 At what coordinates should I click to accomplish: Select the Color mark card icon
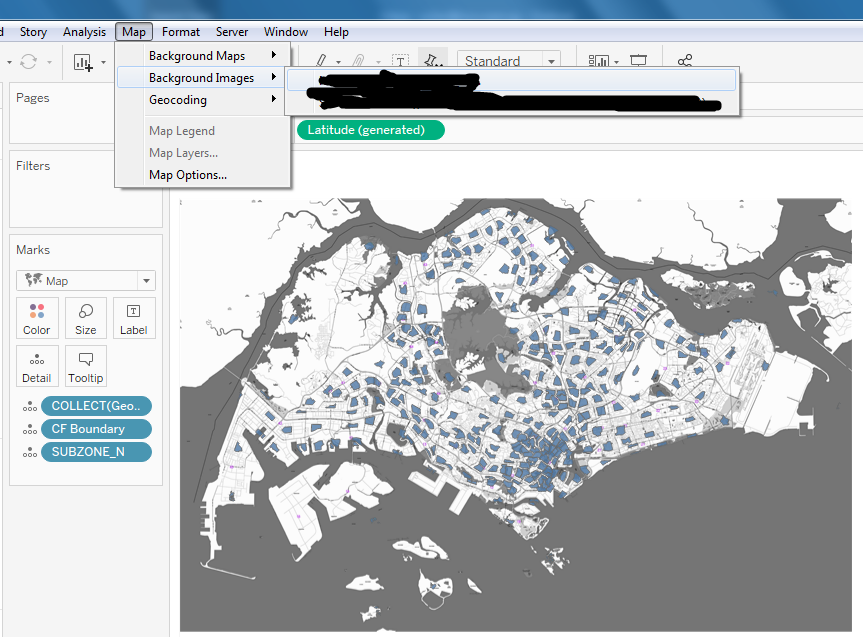(x=37, y=318)
